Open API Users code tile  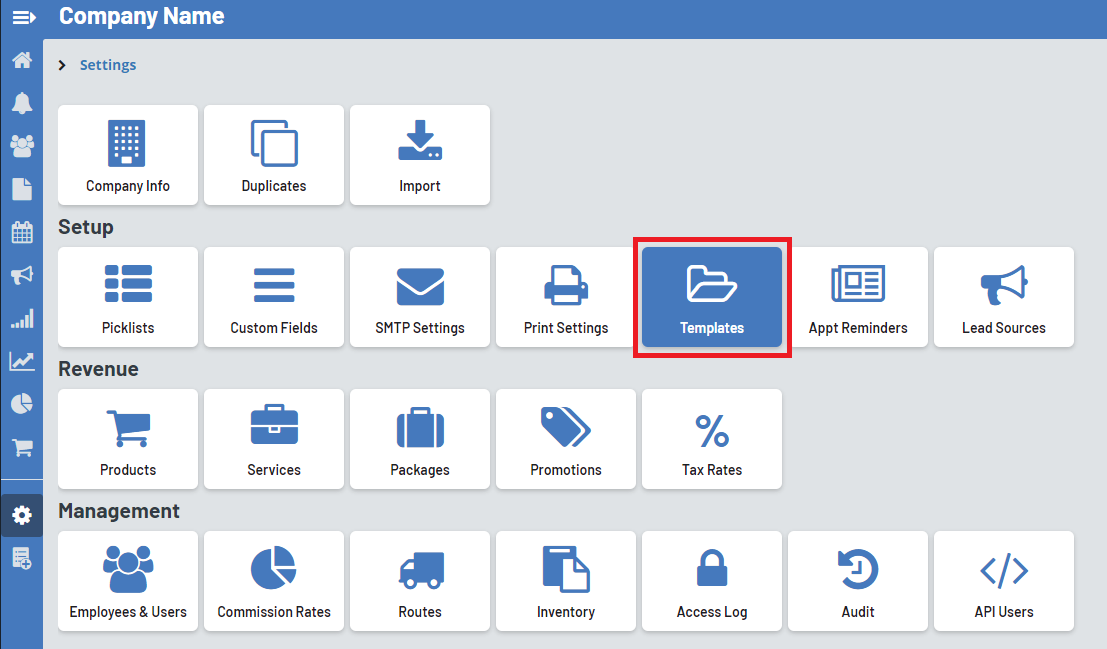coord(1003,581)
